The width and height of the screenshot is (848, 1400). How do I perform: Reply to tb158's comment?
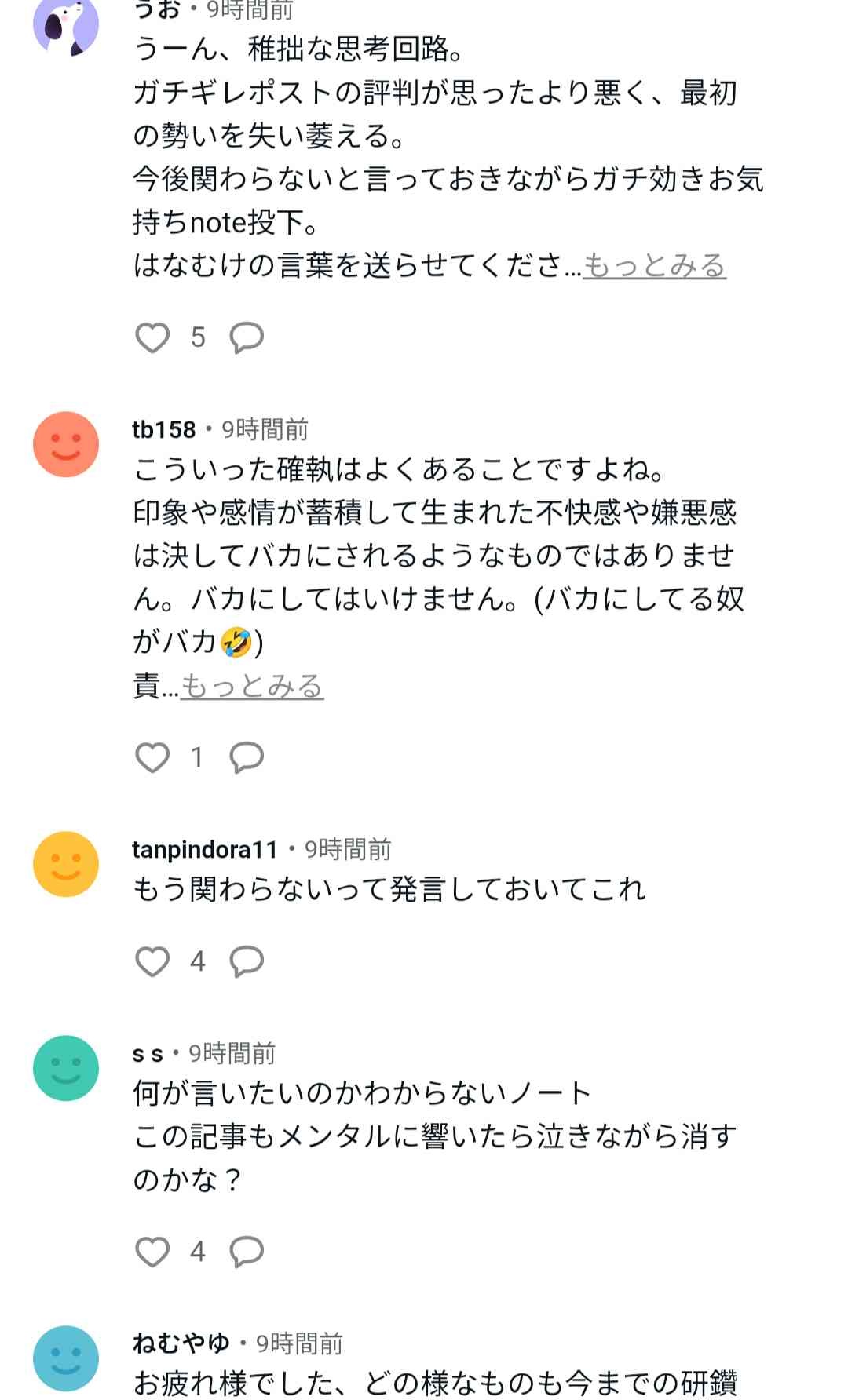click(246, 758)
